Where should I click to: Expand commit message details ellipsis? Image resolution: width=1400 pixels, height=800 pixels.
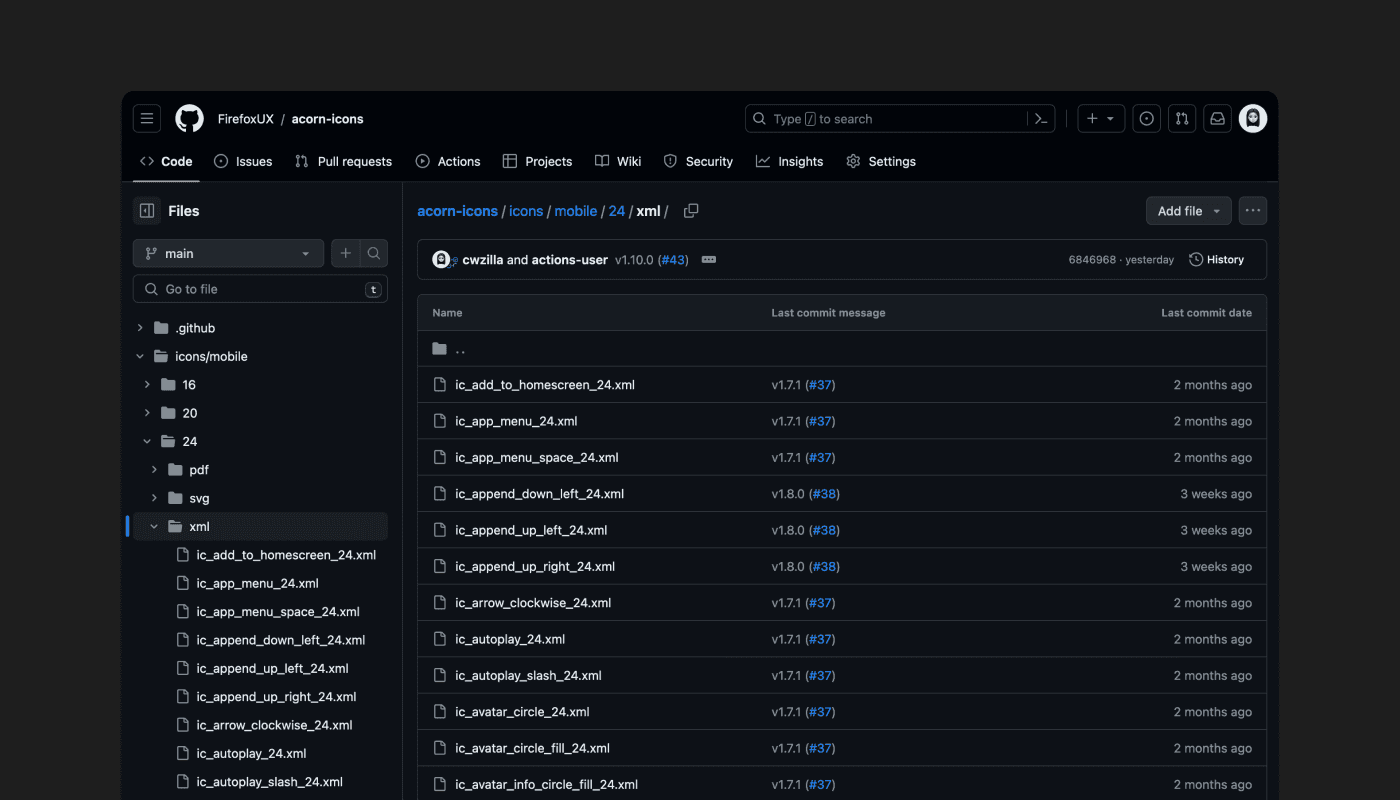coord(709,260)
